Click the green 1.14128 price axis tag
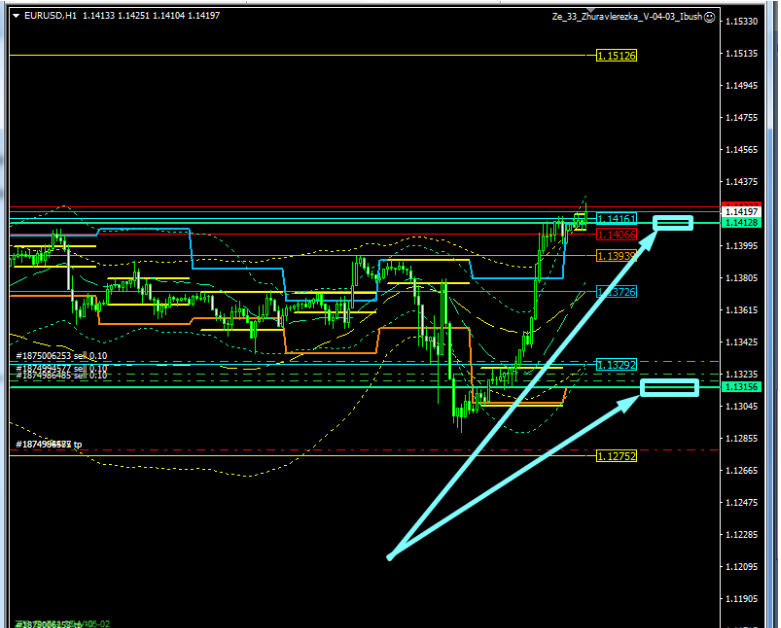This screenshot has height=628, width=781. pyautogui.click(x=743, y=223)
